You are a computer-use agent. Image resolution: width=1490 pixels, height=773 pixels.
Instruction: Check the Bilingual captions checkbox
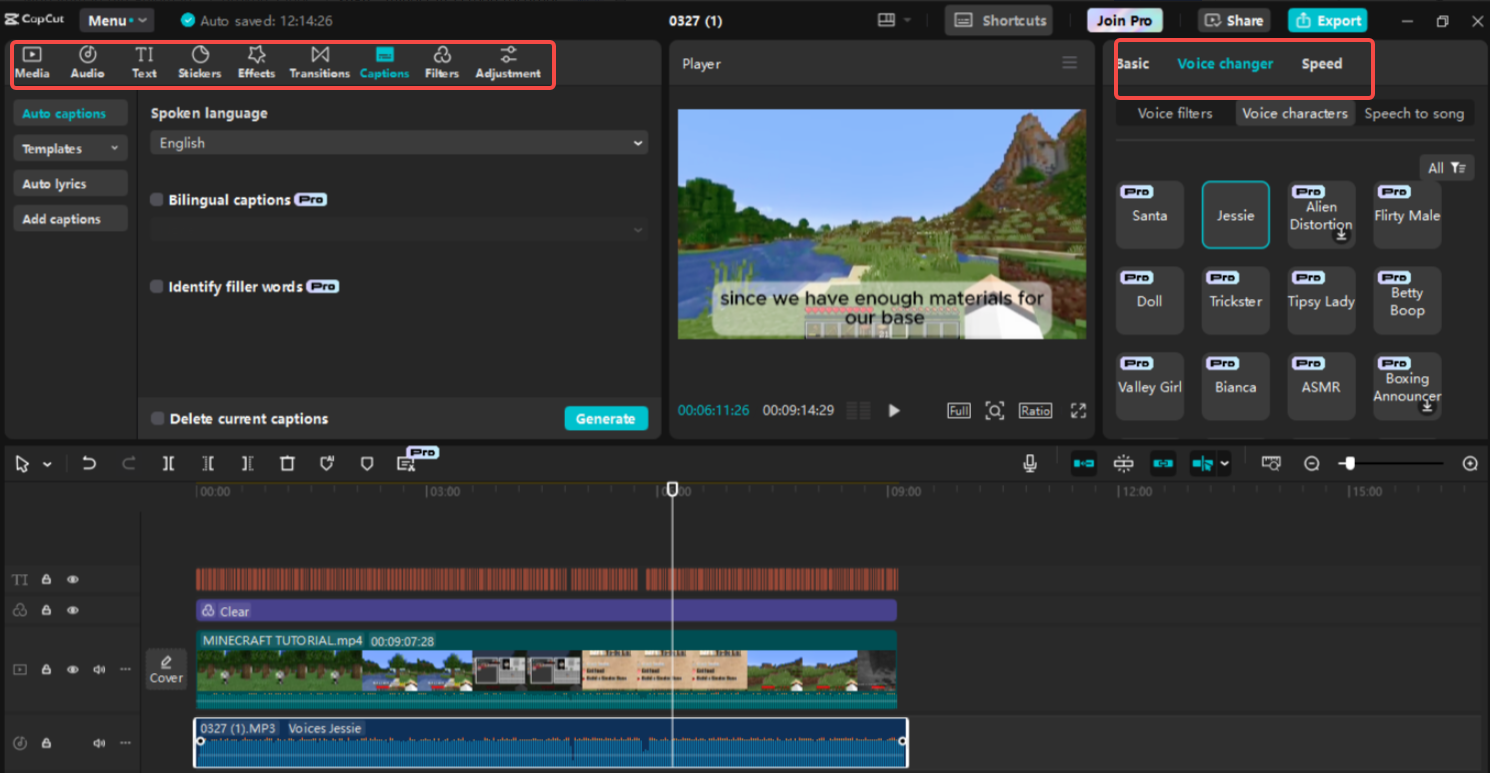point(157,200)
